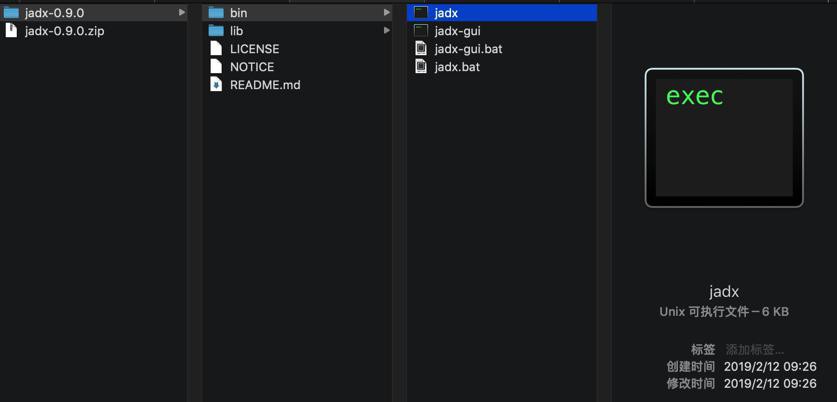Click the LICENSE document icon
837x402 pixels.
[216, 49]
